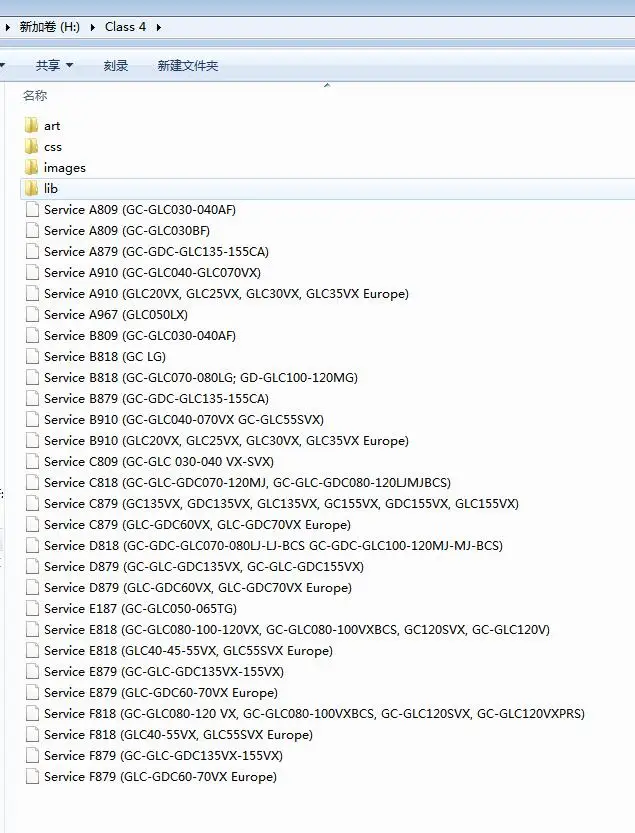Viewport: 635px width, 833px height.
Task: Click file icon for Service B910 (GC-GLC040-070VX GC-GLC55SVX)
Action: click(32, 419)
